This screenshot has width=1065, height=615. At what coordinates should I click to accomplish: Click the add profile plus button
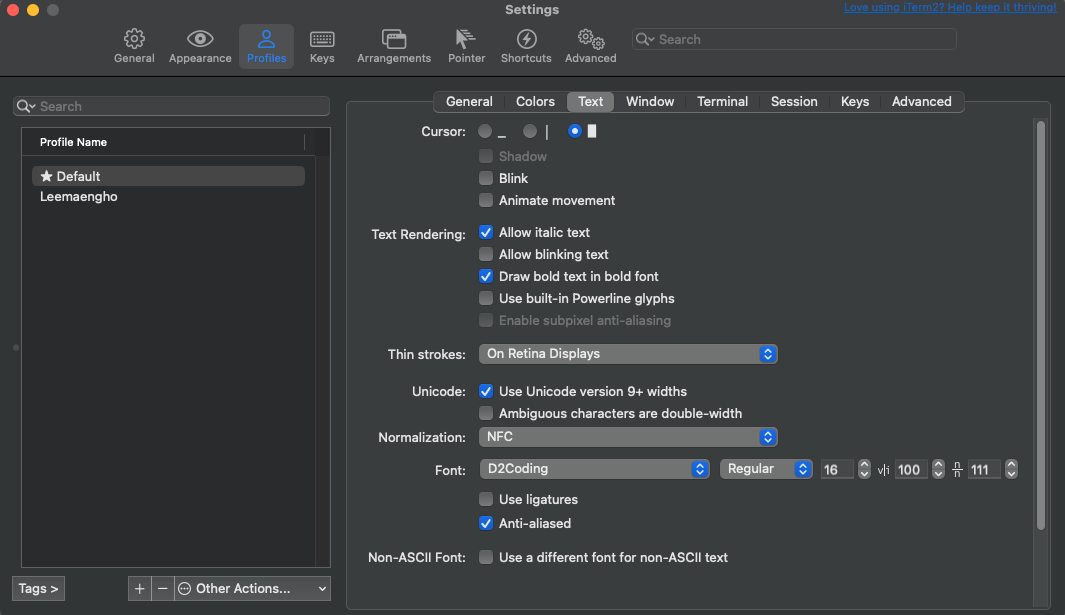139,588
